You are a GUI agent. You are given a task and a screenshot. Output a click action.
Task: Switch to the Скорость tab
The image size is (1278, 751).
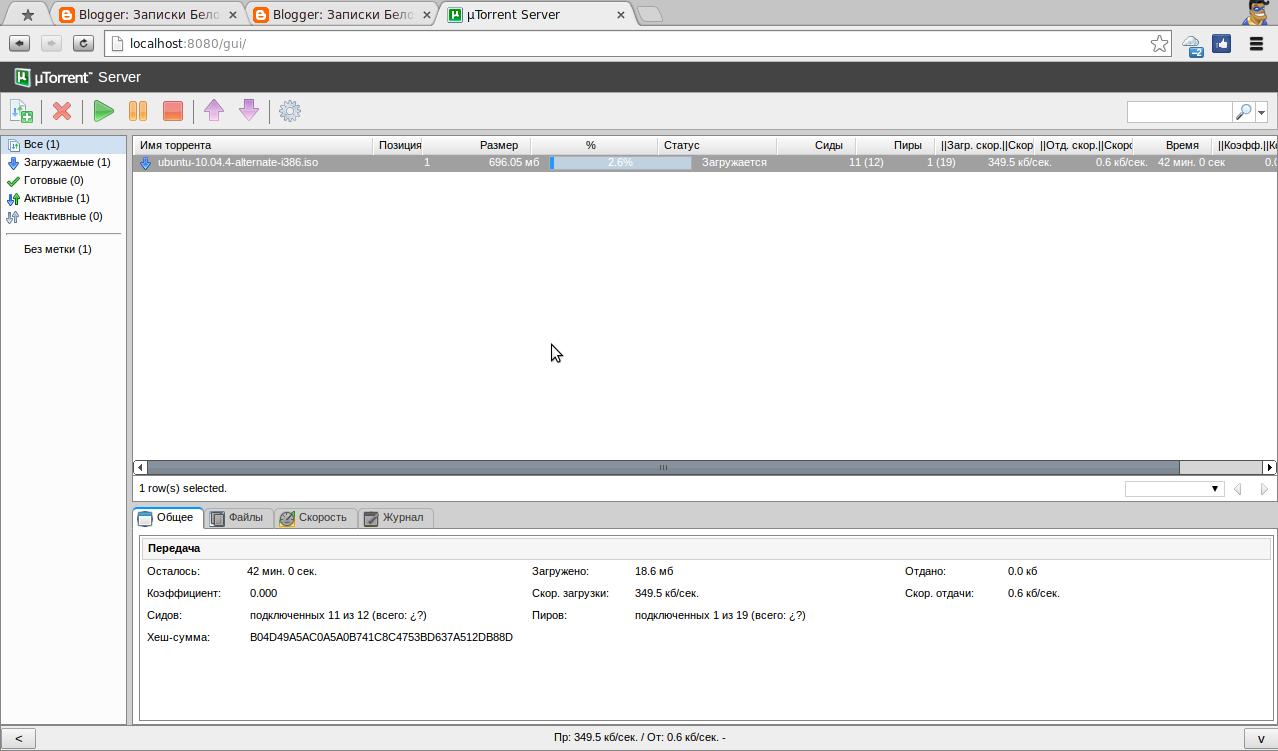click(x=316, y=518)
